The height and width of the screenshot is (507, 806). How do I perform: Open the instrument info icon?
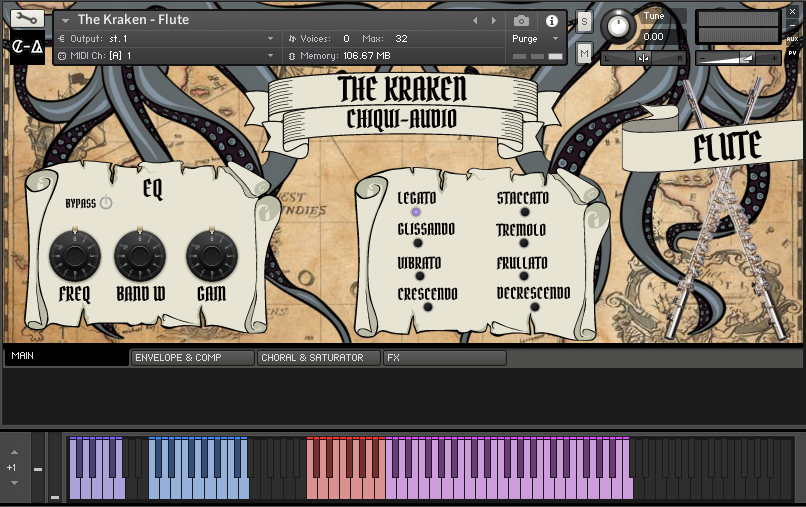[x=552, y=21]
